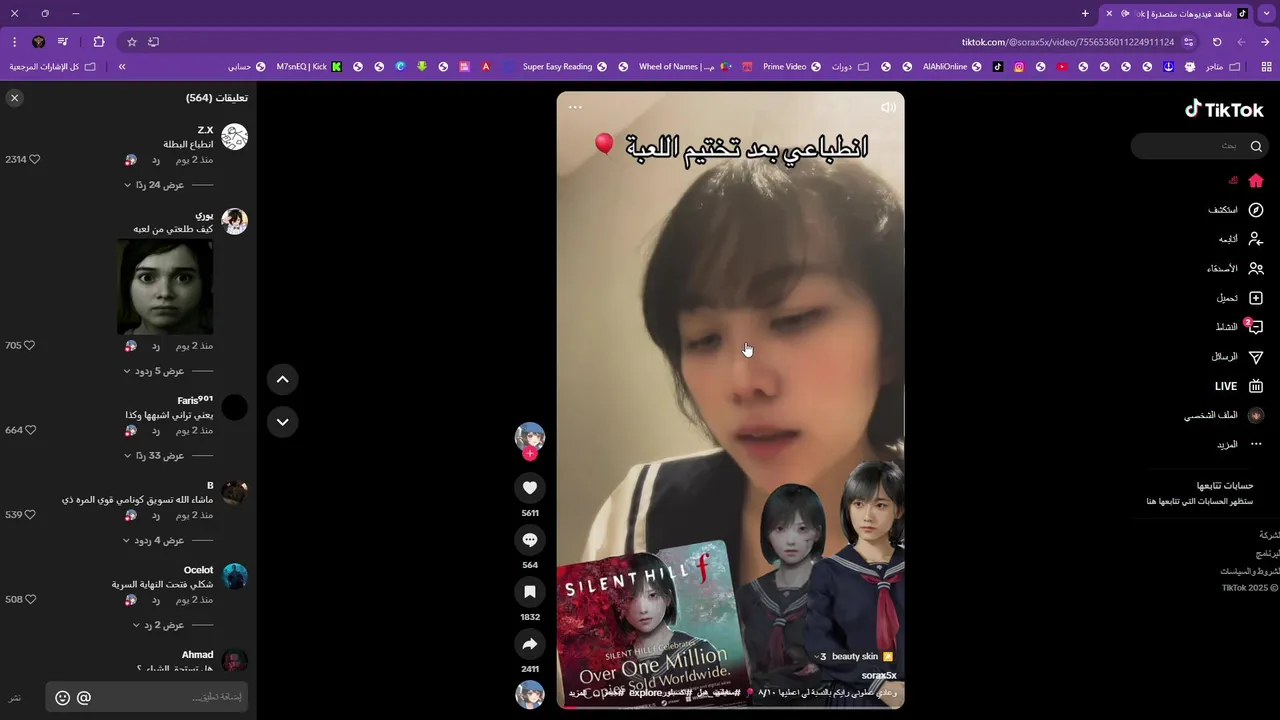This screenshot has height=720, width=1280.
Task: Open the LIVE section
Action: pyautogui.click(x=1238, y=386)
